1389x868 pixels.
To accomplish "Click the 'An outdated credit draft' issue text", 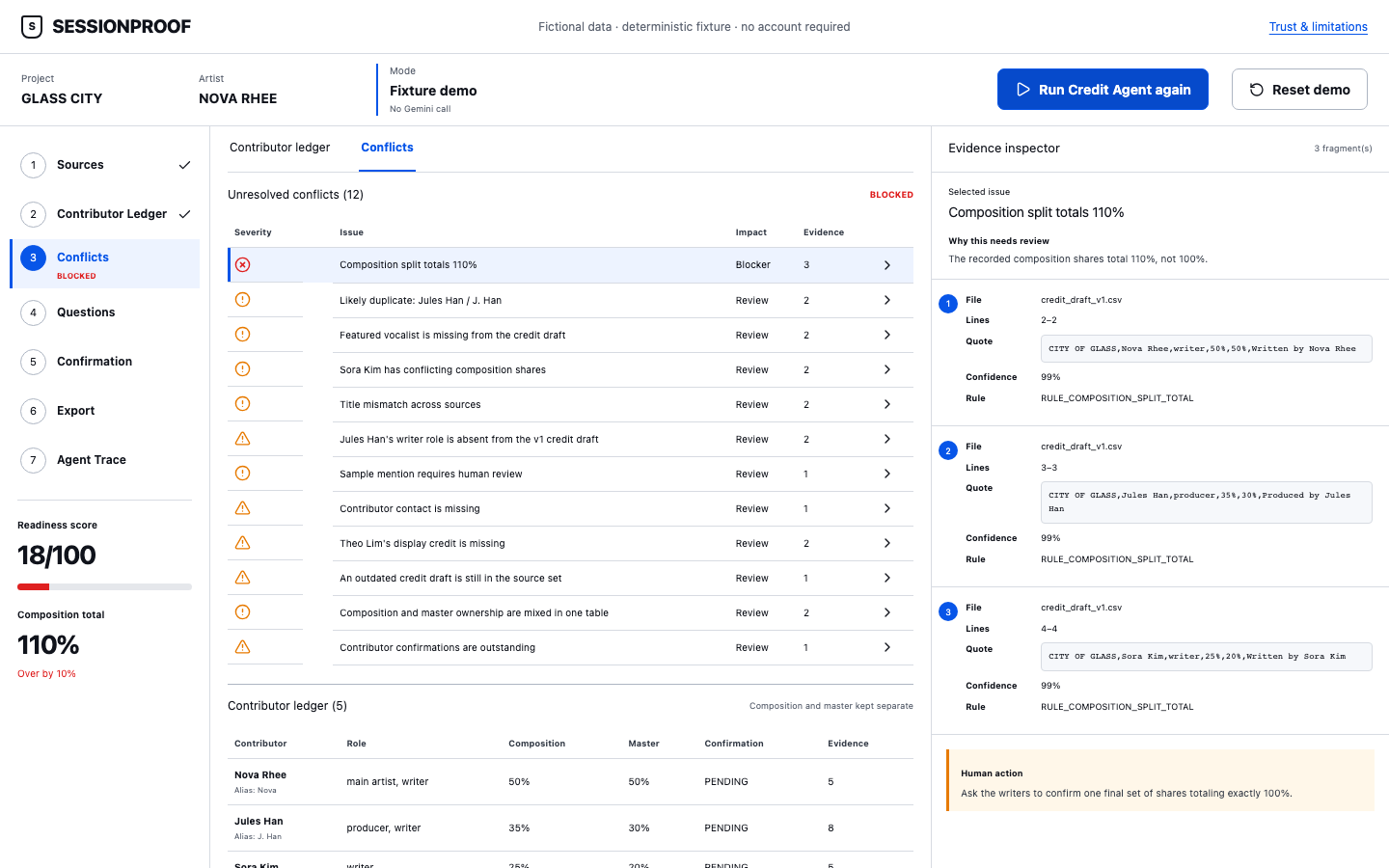I will coord(450,579).
